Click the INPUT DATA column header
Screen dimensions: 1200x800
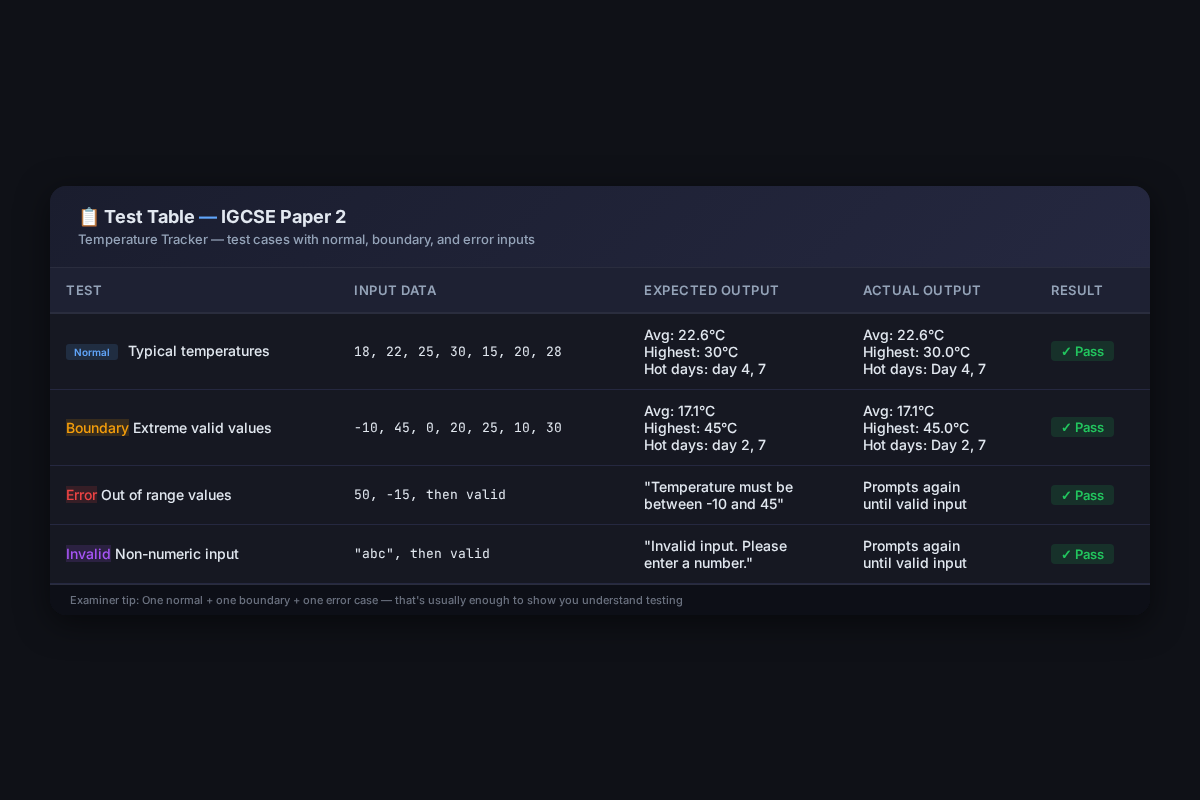click(x=395, y=291)
